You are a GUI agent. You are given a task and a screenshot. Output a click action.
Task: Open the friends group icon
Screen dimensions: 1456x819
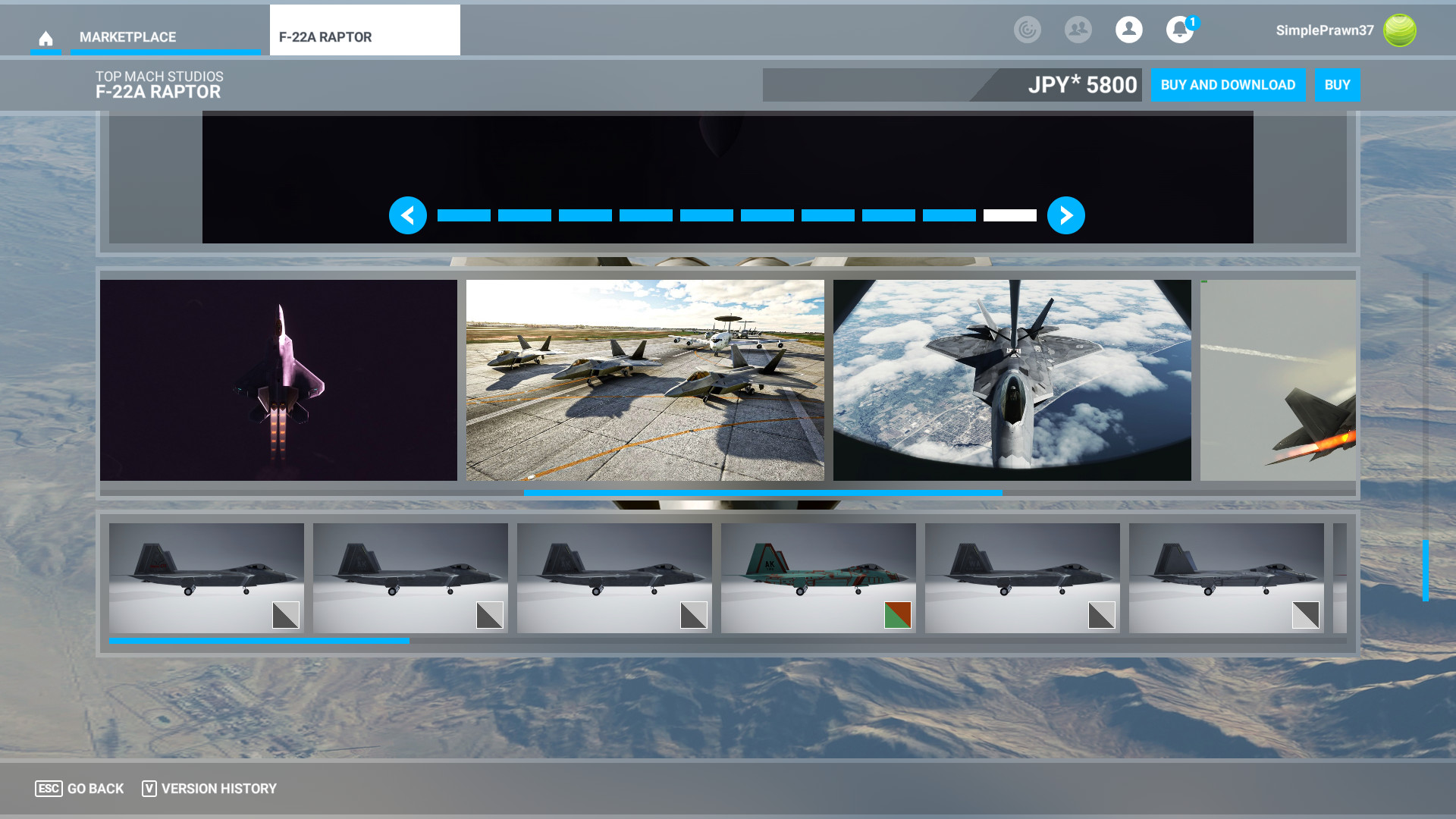pyautogui.click(x=1078, y=30)
